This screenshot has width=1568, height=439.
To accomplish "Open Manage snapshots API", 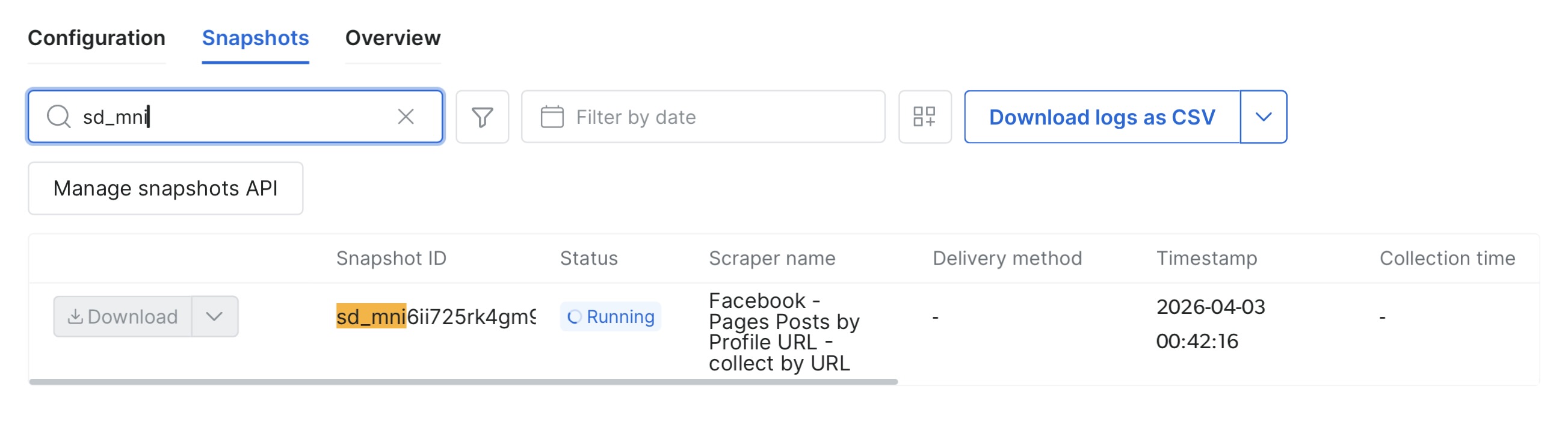I will [165, 188].
